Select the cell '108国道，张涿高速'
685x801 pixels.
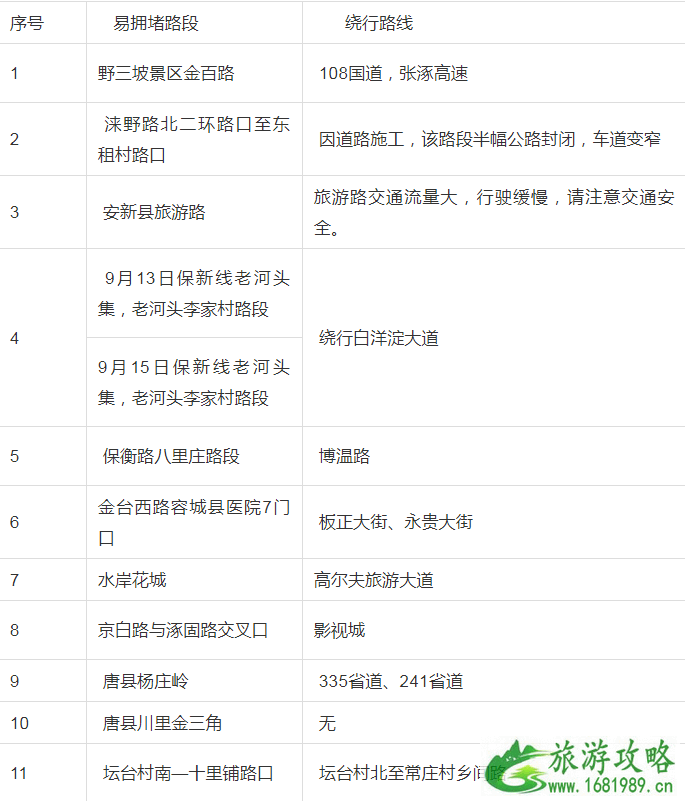[x=493, y=73]
